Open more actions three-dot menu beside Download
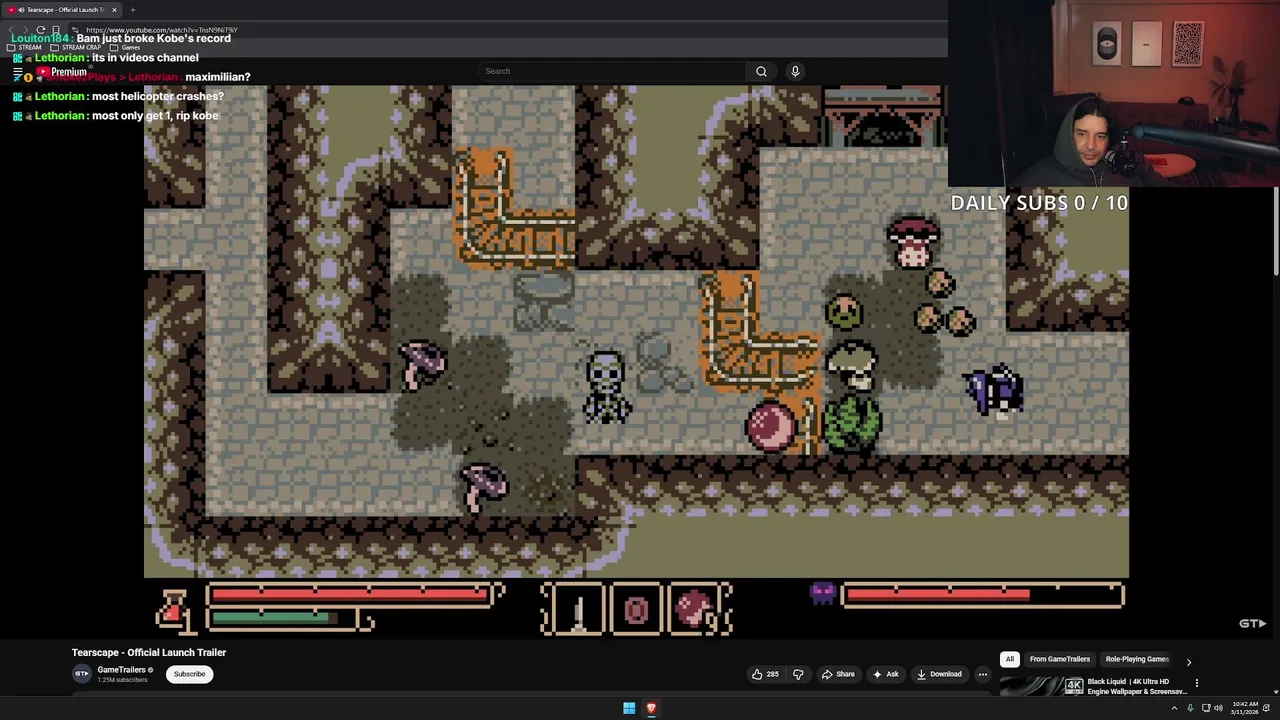This screenshot has width=1280, height=720. pyautogui.click(x=982, y=674)
